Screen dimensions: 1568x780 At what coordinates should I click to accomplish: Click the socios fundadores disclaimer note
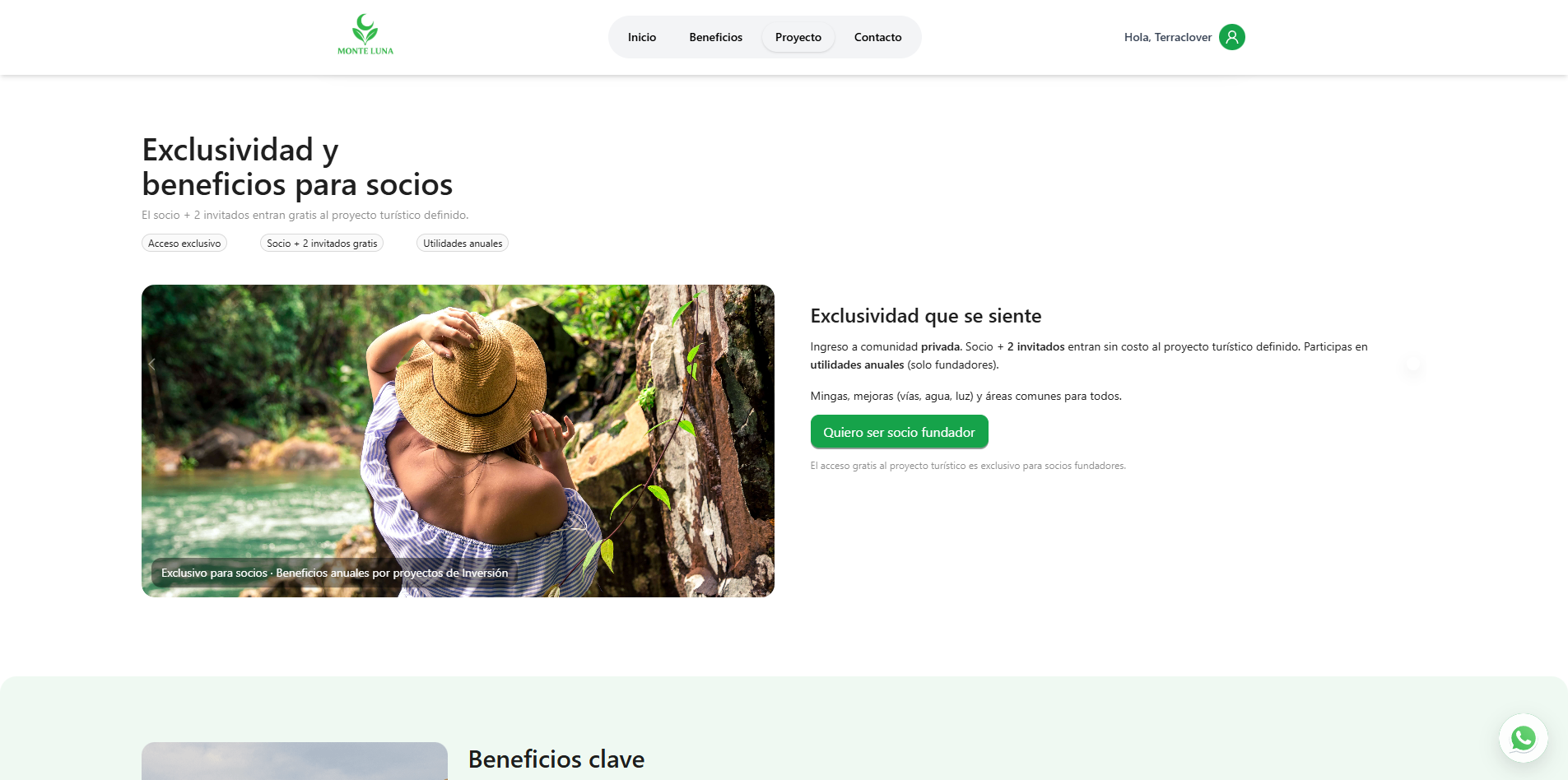(x=968, y=466)
